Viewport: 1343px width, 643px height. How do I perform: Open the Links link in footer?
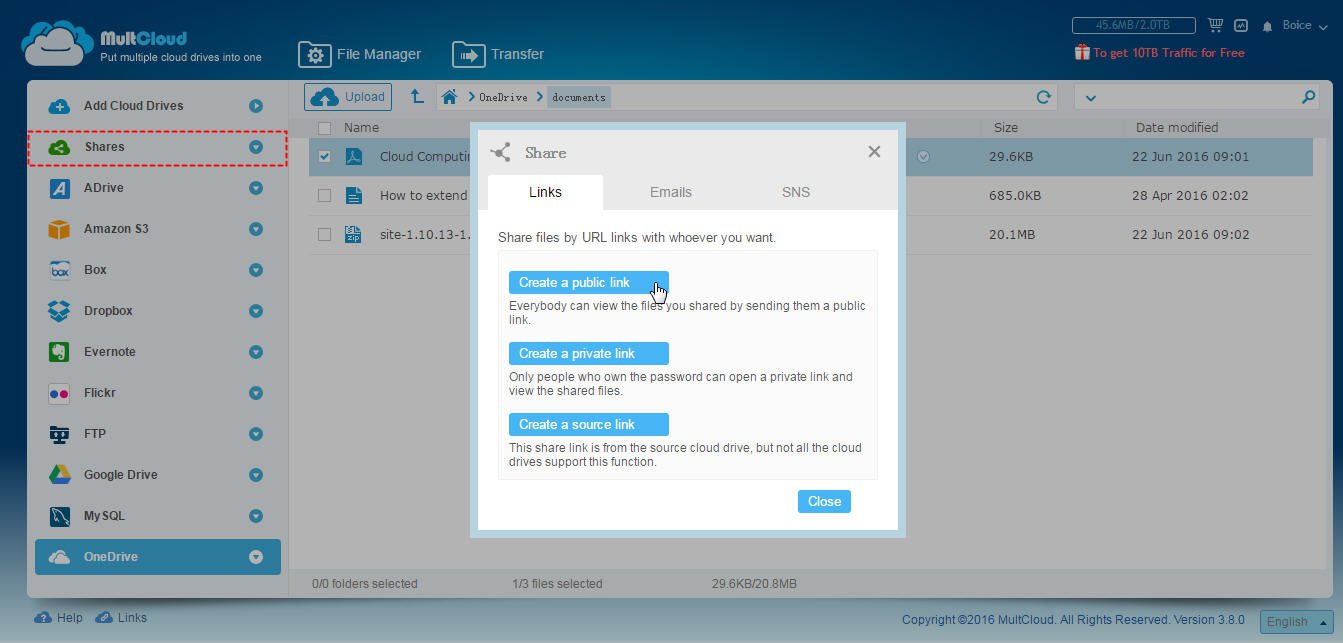coord(121,618)
